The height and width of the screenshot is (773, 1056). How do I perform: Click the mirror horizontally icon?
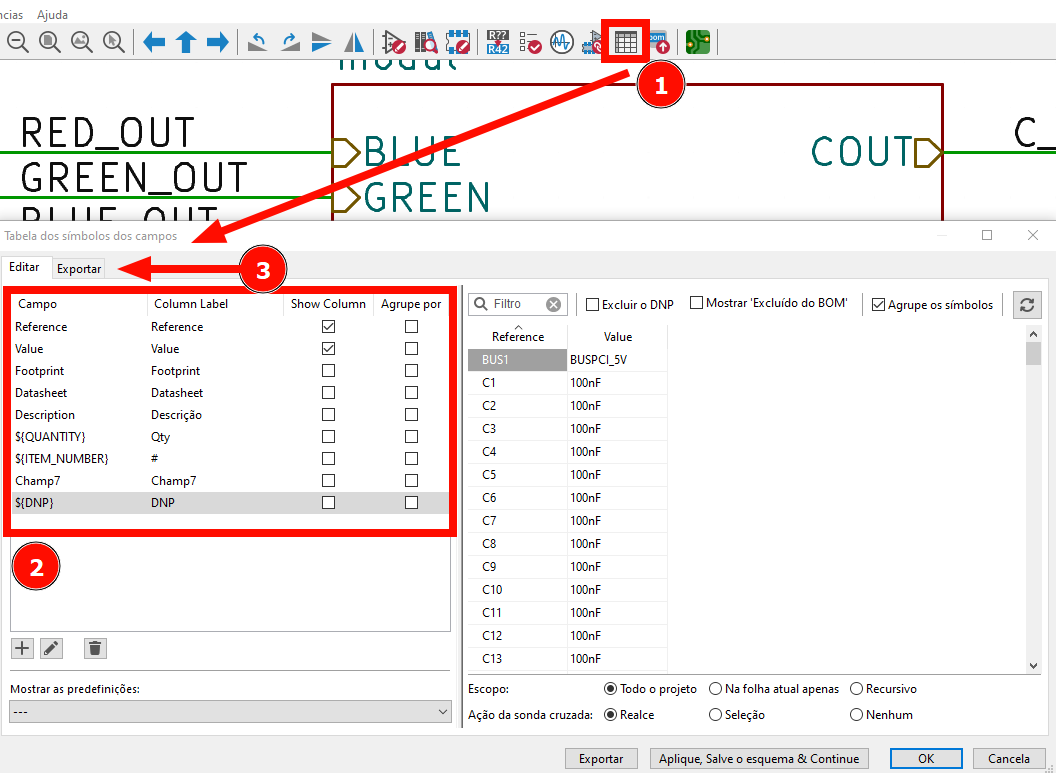(354, 42)
